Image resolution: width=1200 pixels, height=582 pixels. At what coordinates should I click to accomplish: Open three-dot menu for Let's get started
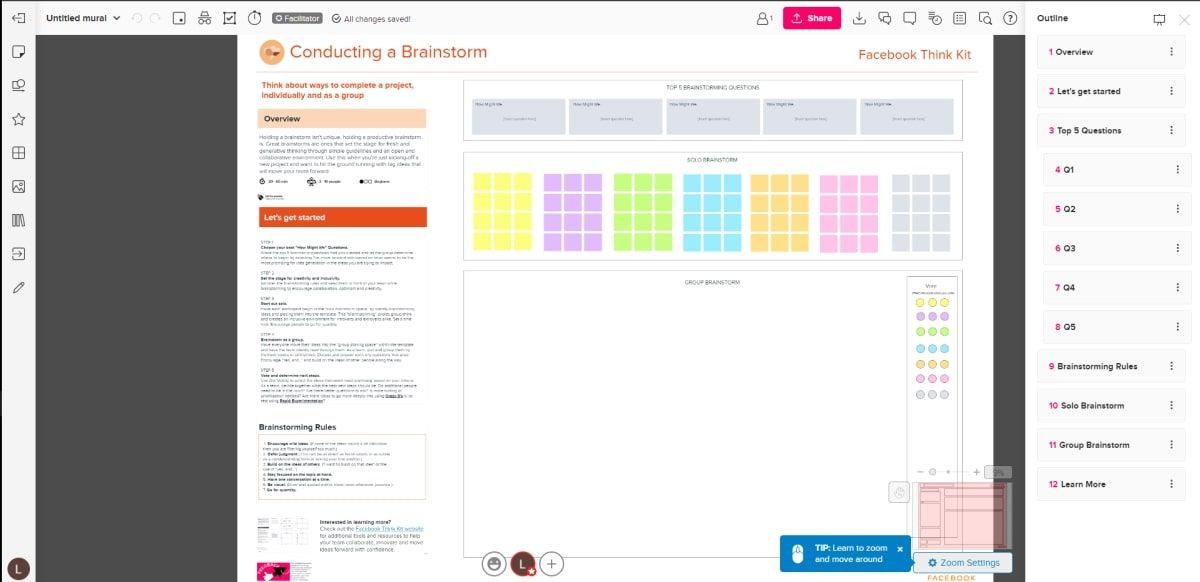(x=1171, y=91)
